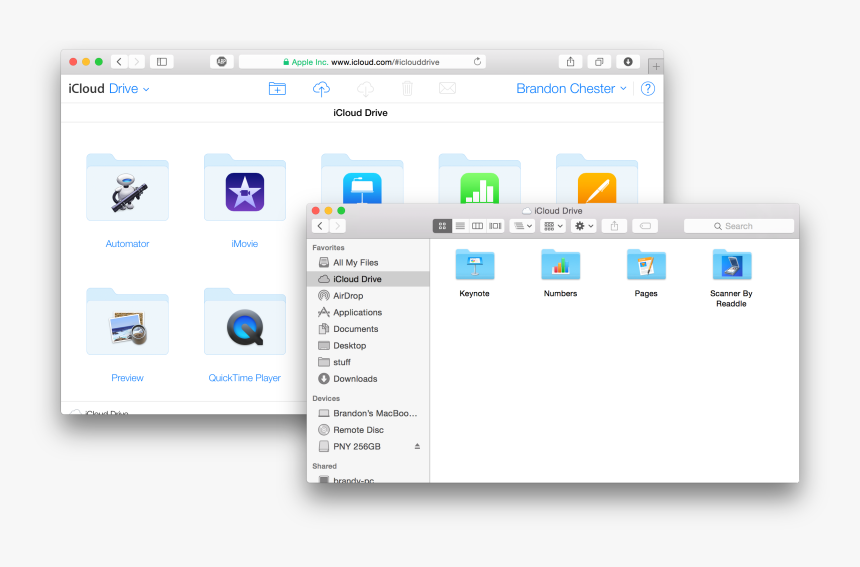Click the Automator folder label link
Image resolution: width=860 pixels, height=567 pixels.
[127, 243]
